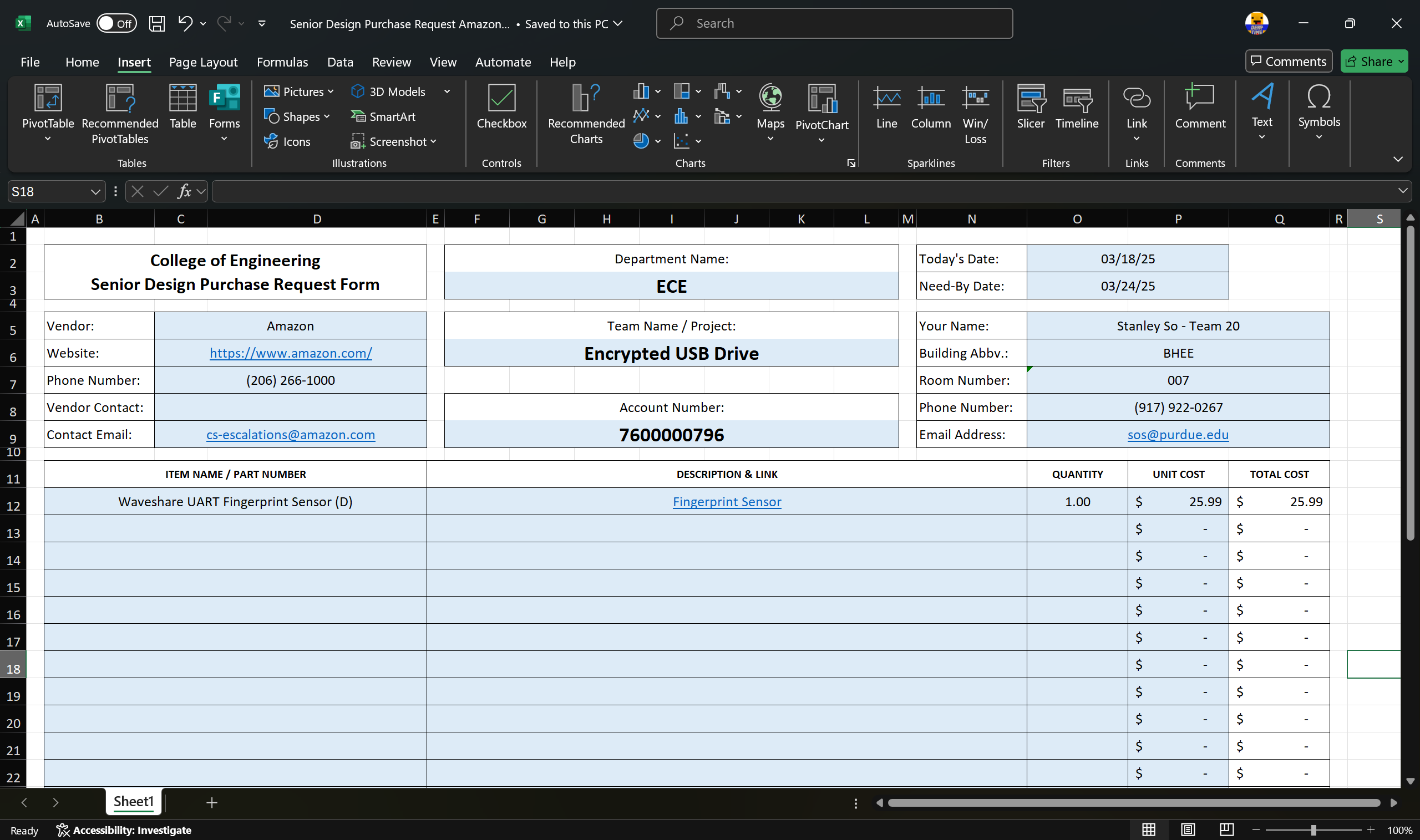Open the Pictures dropdown menu
The width and height of the screenshot is (1420, 840).
click(299, 91)
